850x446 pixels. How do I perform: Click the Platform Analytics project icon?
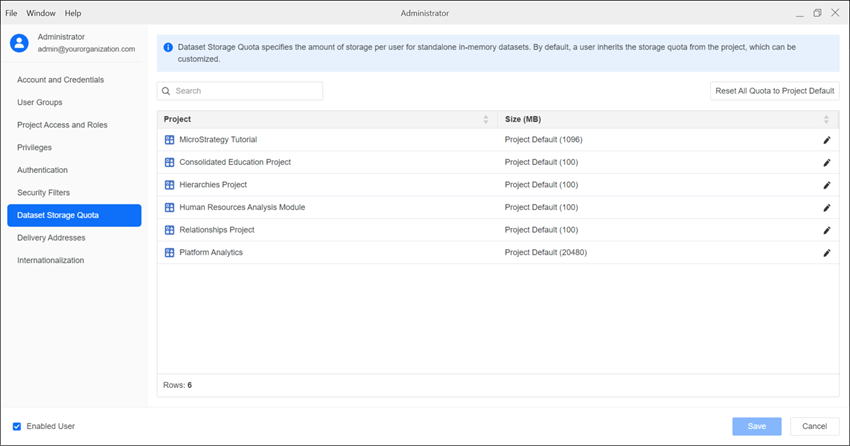click(170, 253)
